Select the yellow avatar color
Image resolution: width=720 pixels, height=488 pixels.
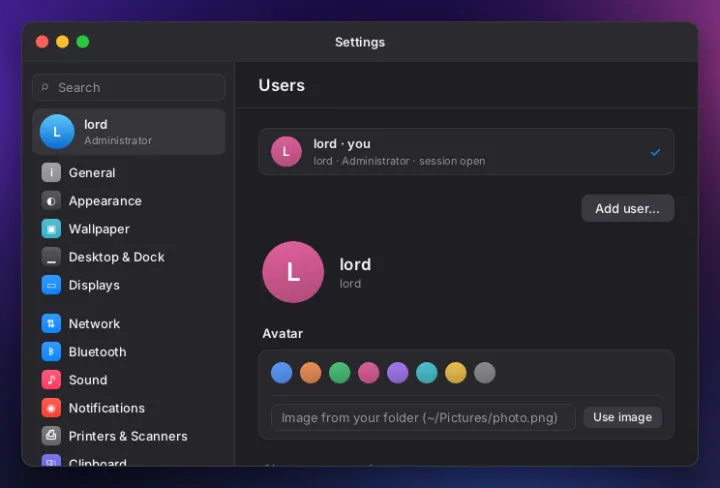[456, 372]
